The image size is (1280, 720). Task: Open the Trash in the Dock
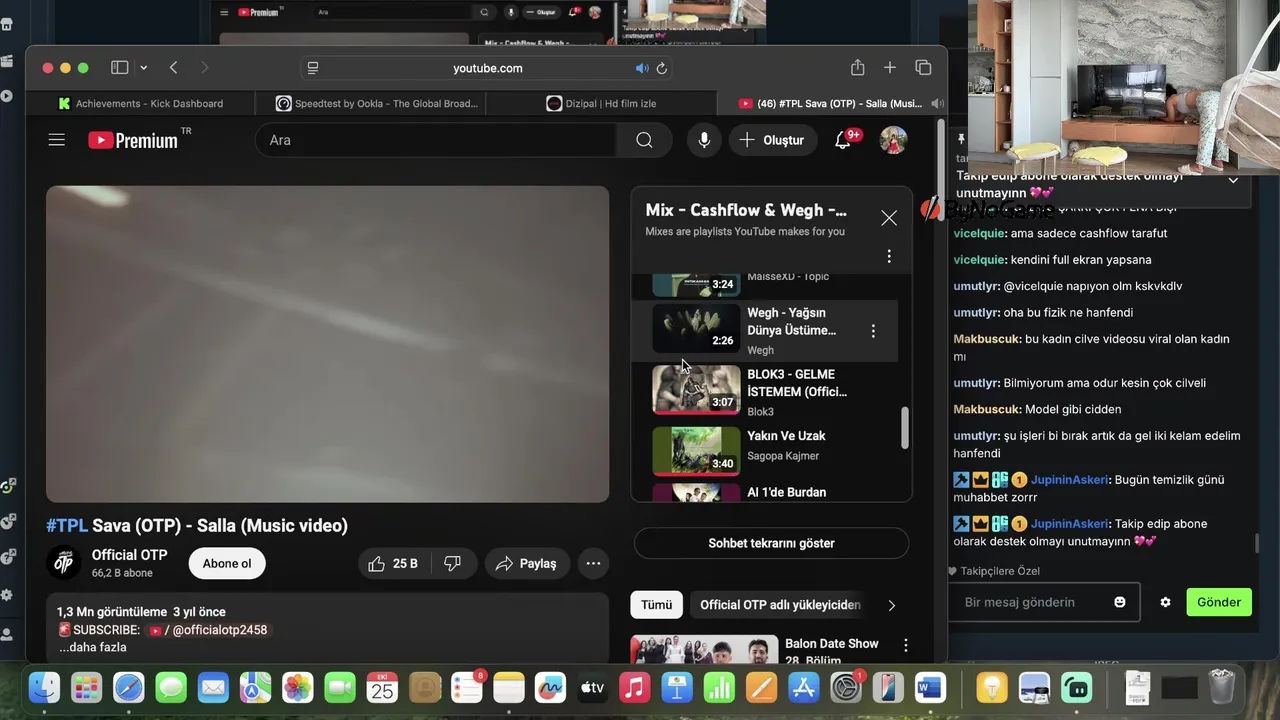coord(1222,687)
